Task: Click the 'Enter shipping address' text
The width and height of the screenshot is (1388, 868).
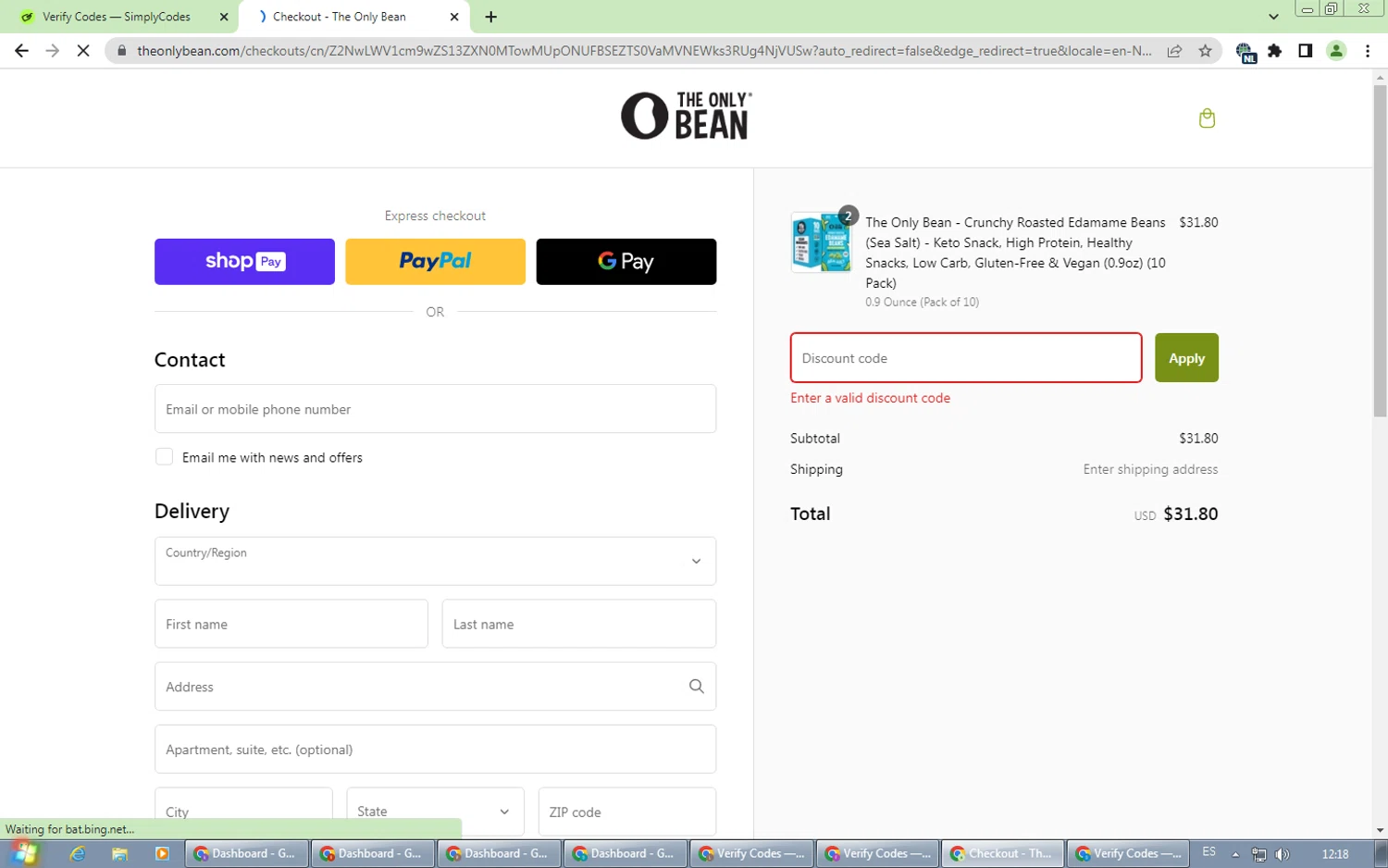Action: [1150, 469]
